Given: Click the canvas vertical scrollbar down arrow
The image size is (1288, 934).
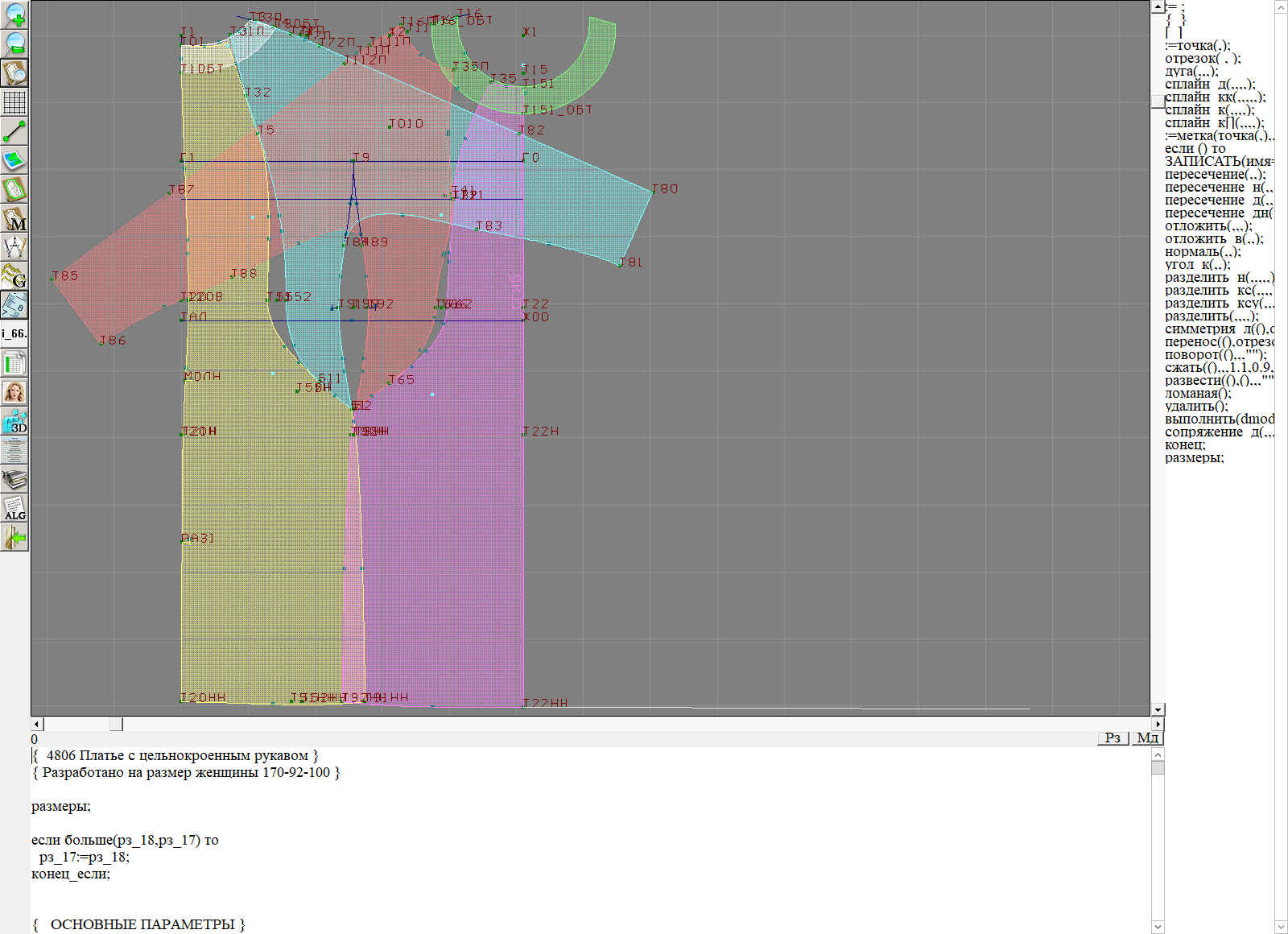Looking at the screenshot, I should tap(1158, 709).
